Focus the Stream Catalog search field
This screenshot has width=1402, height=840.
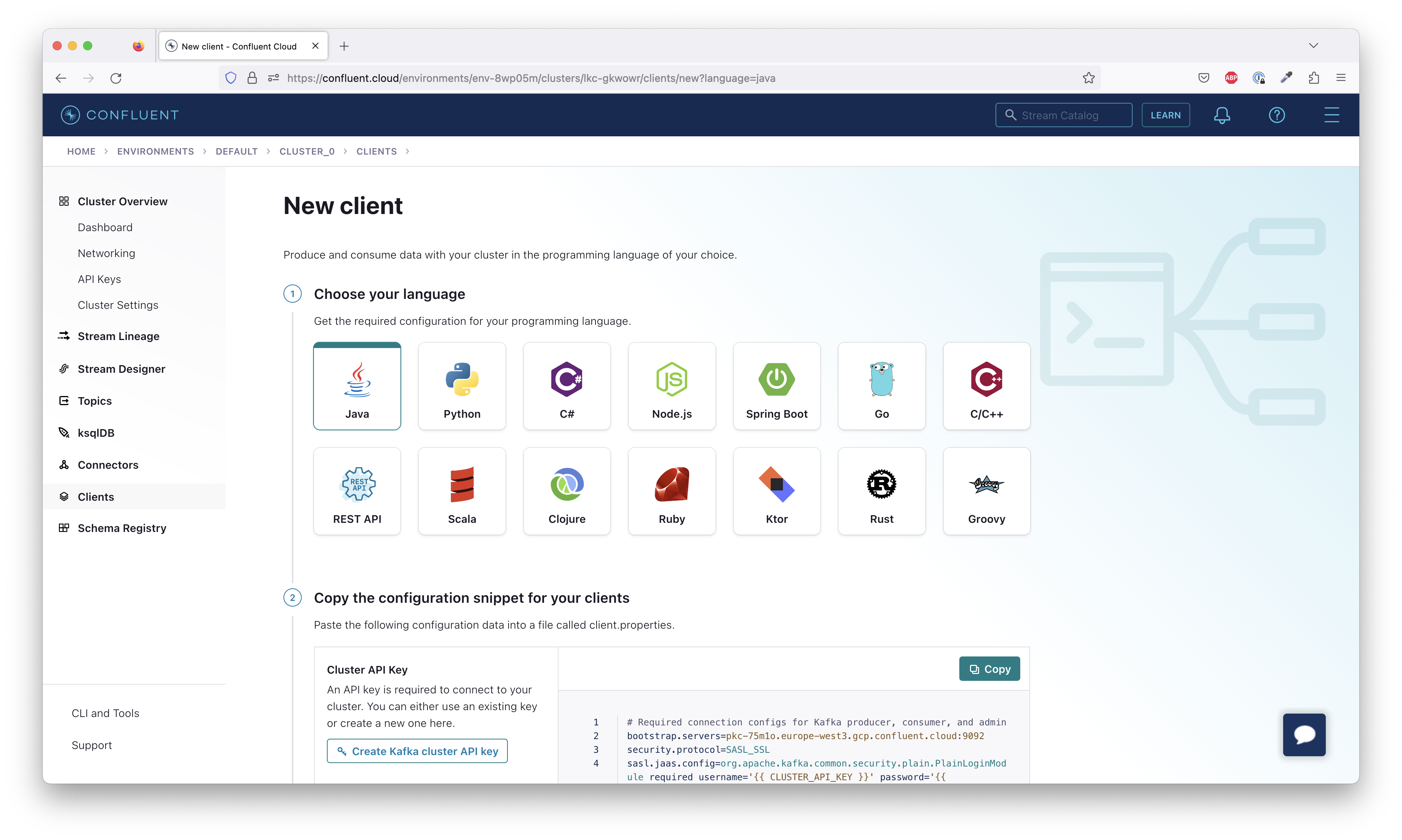pyautogui.click(x=1063, y=115)
